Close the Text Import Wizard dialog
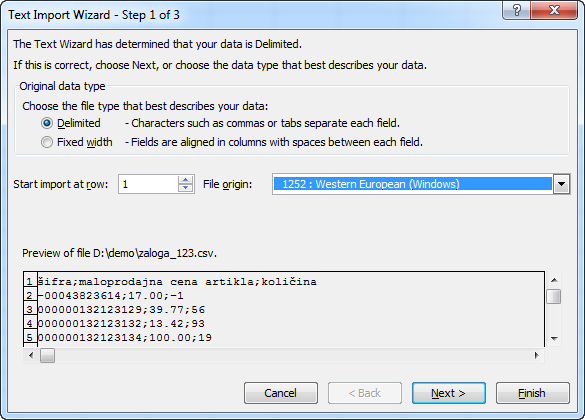 tap(554, 10)
